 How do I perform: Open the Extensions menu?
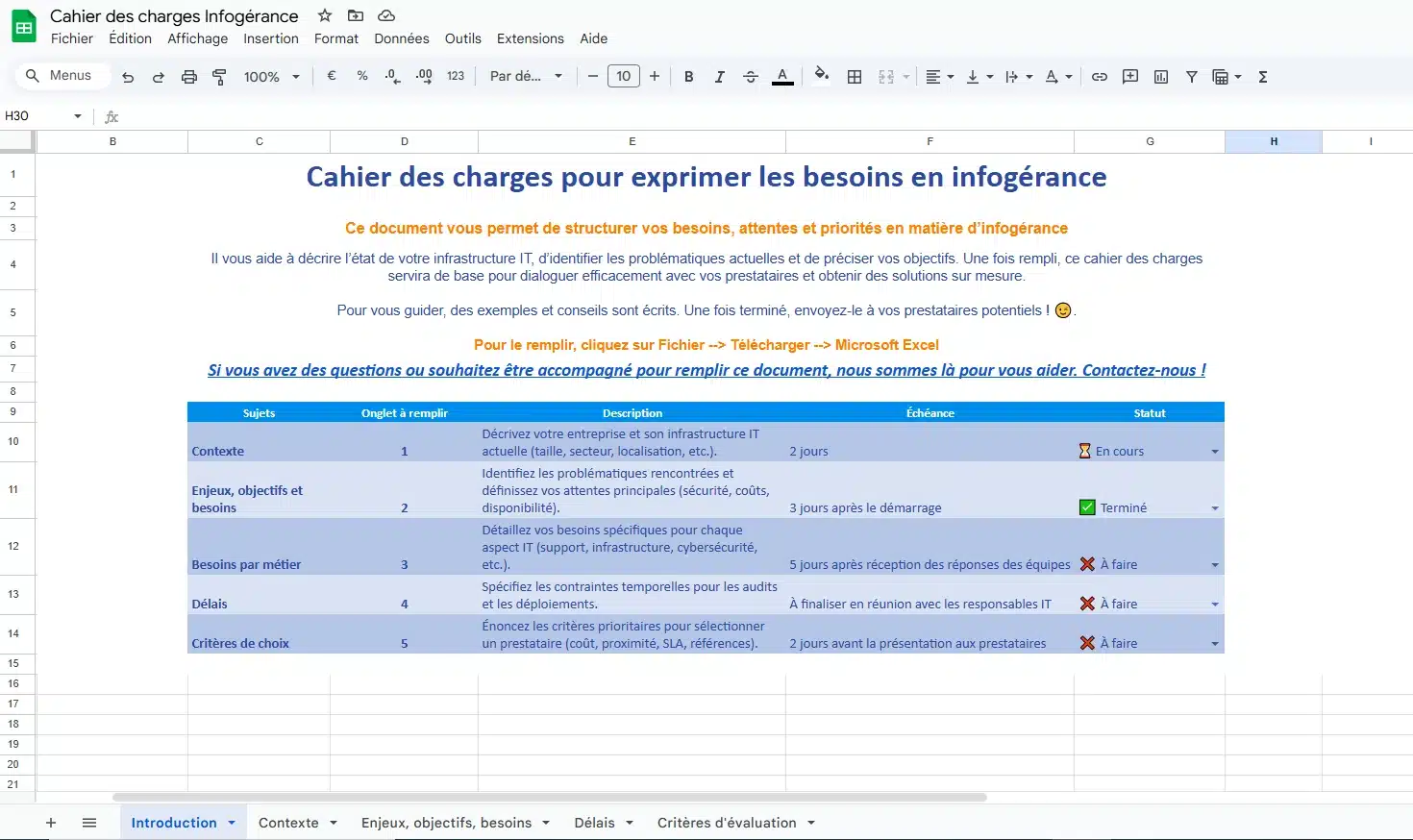[531, 38]
